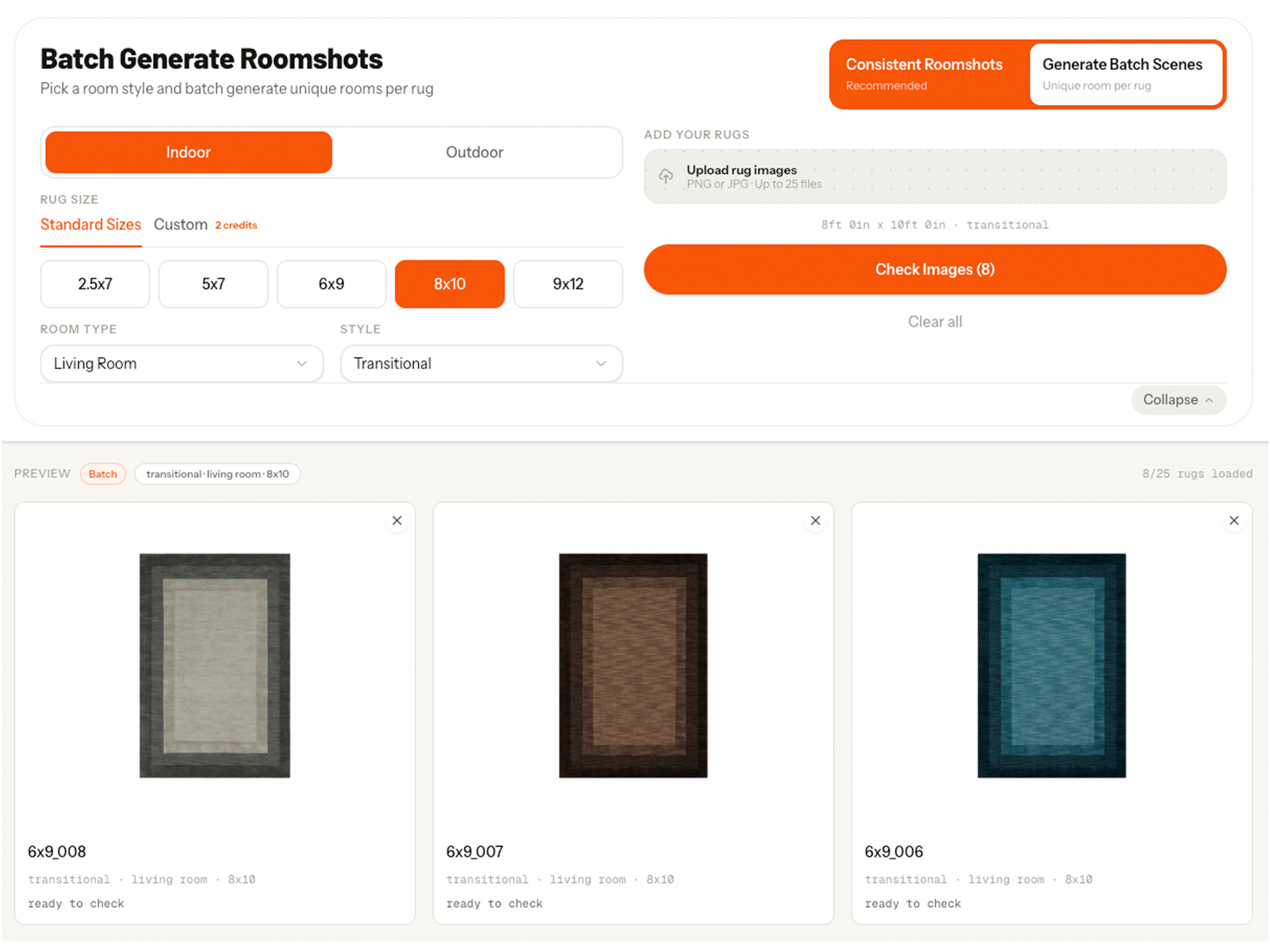Switch to Outdoor mode
Viewport: 1270px width, 952px height.
(474, 152)
